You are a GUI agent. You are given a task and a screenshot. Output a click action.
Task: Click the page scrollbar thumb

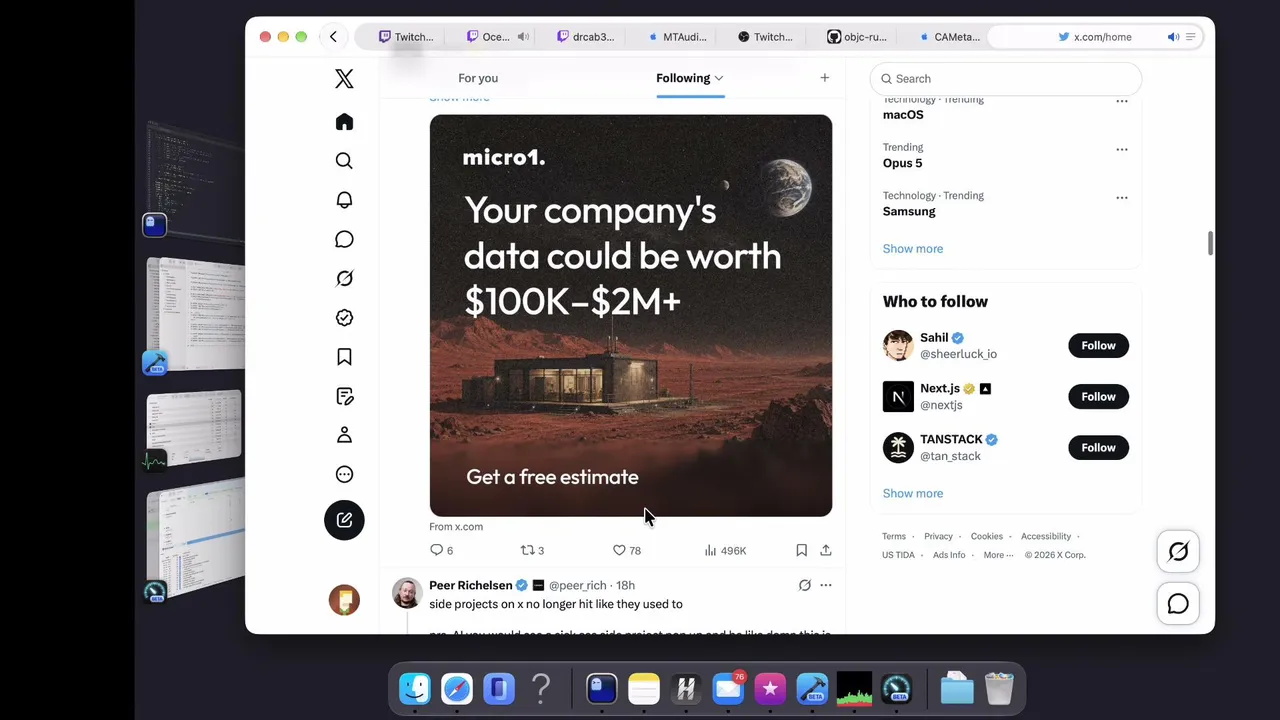pyautogui.click(x=1209, y=244)
